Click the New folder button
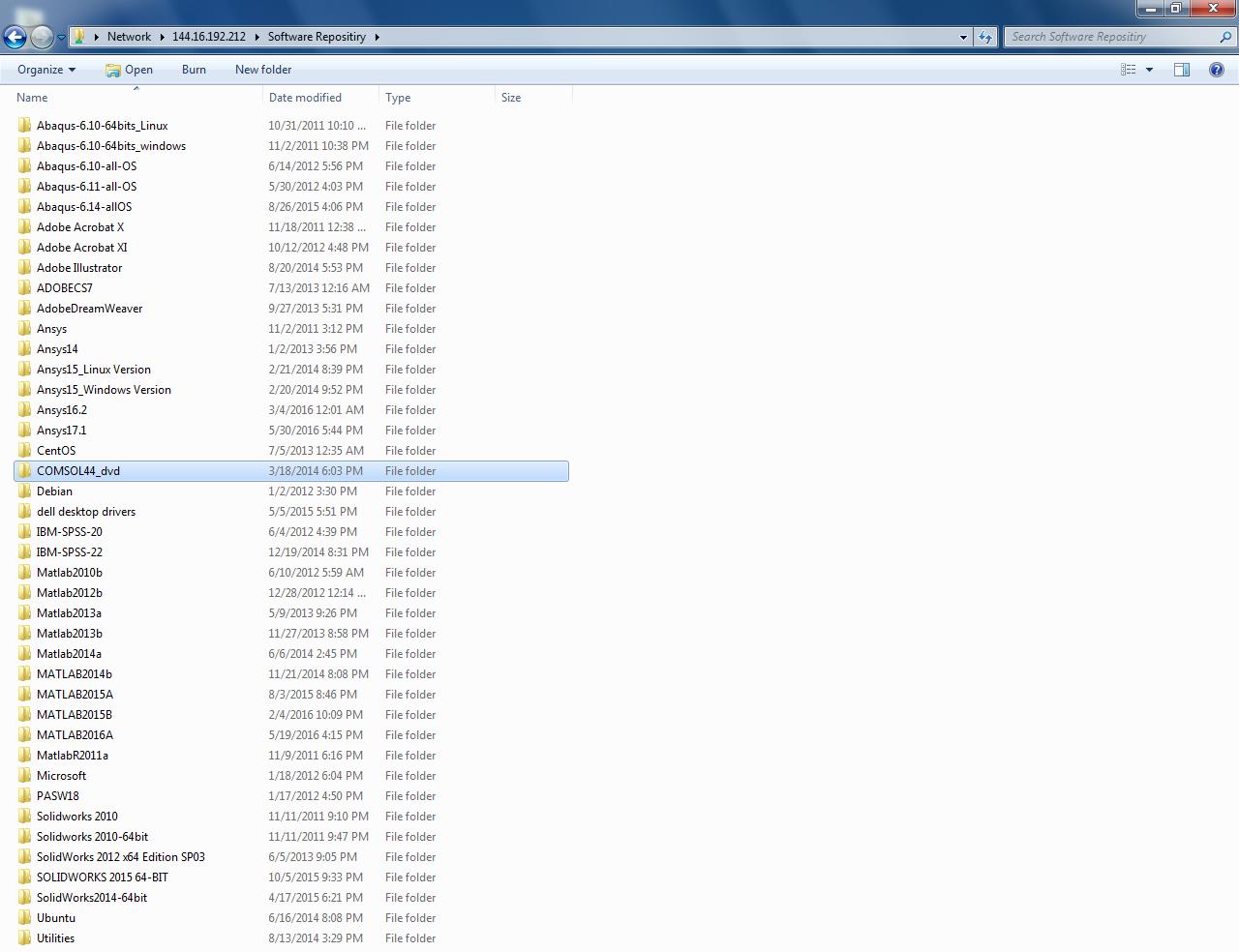Screen dimensions: 1239x952 (263, 70)
